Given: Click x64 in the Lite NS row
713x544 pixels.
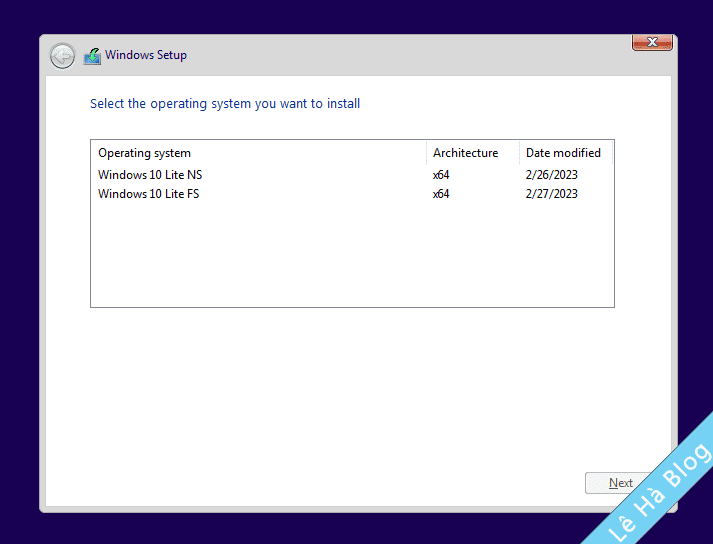Looking at the screenshot, I should 441,175.
